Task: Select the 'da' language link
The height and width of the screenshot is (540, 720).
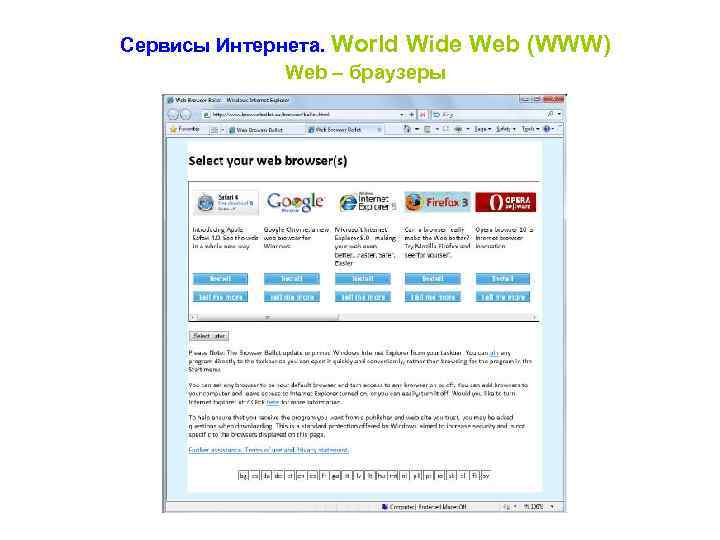Action: pyautogui.click(x=267, y=476)
